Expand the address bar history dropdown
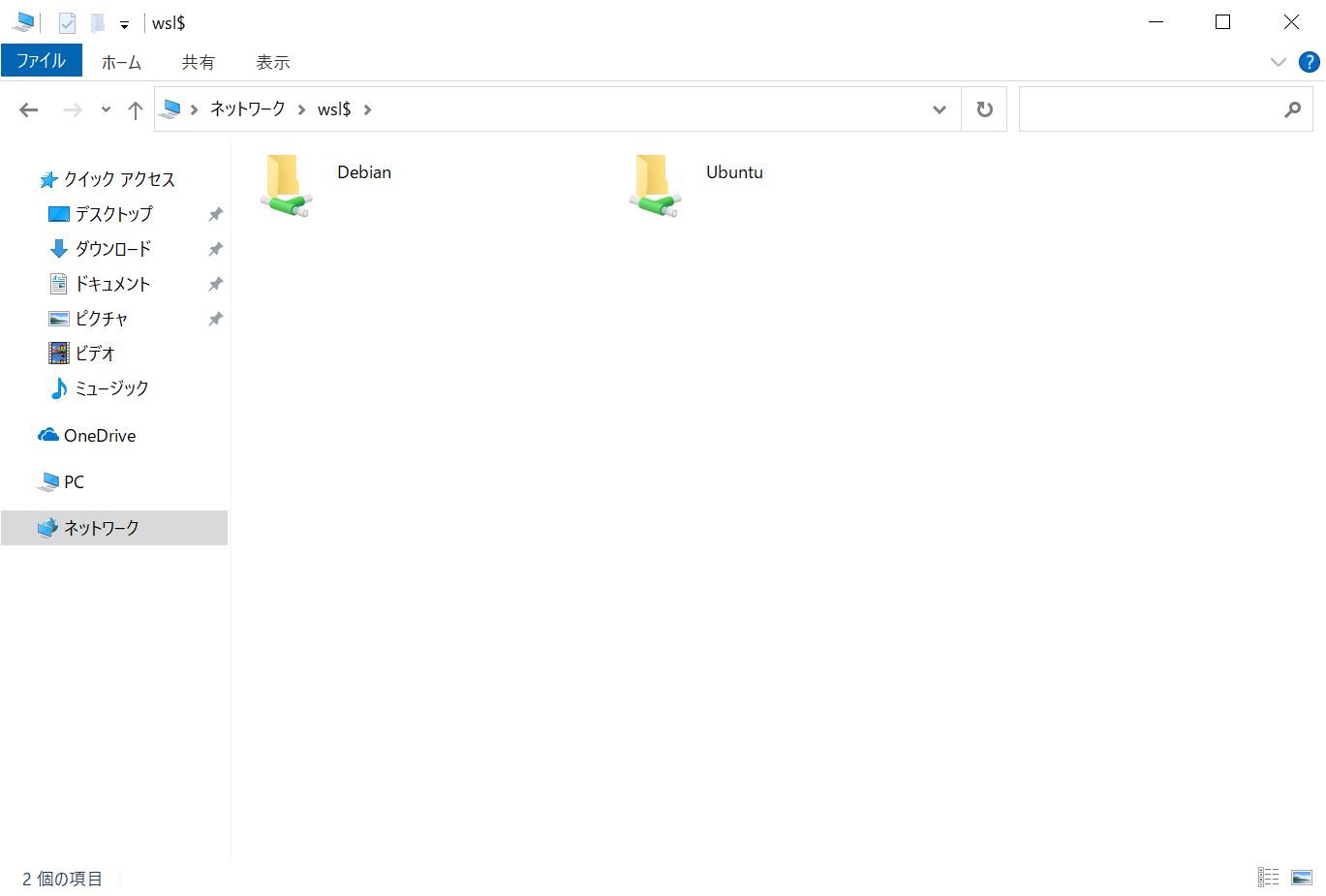Screen dimensions: 1326x896 coord(939,109)
